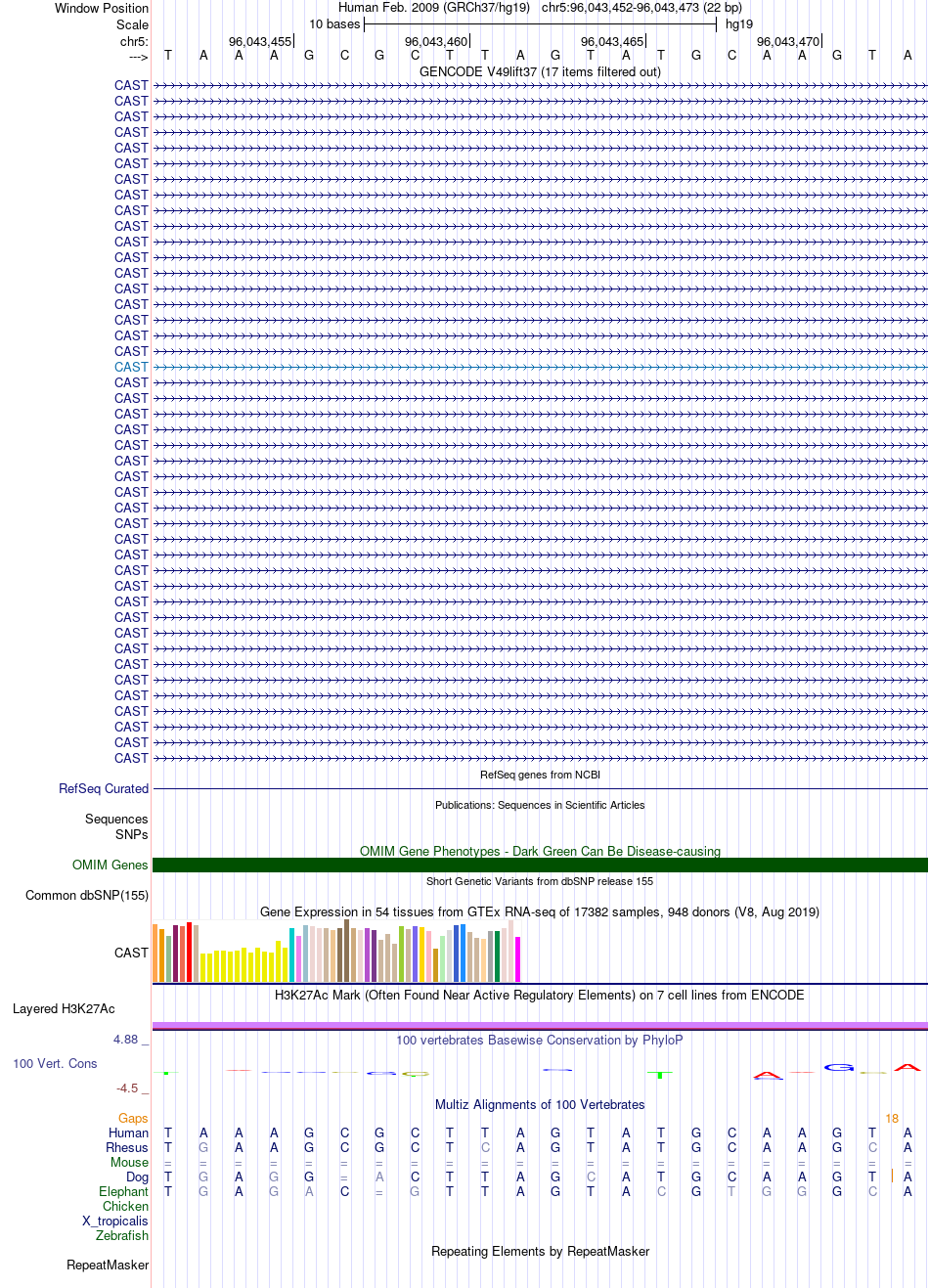Select the Rhesus alignment row label
Image resolution: width=929 pixels, height=1288 pixels.
click(127, 1147)
